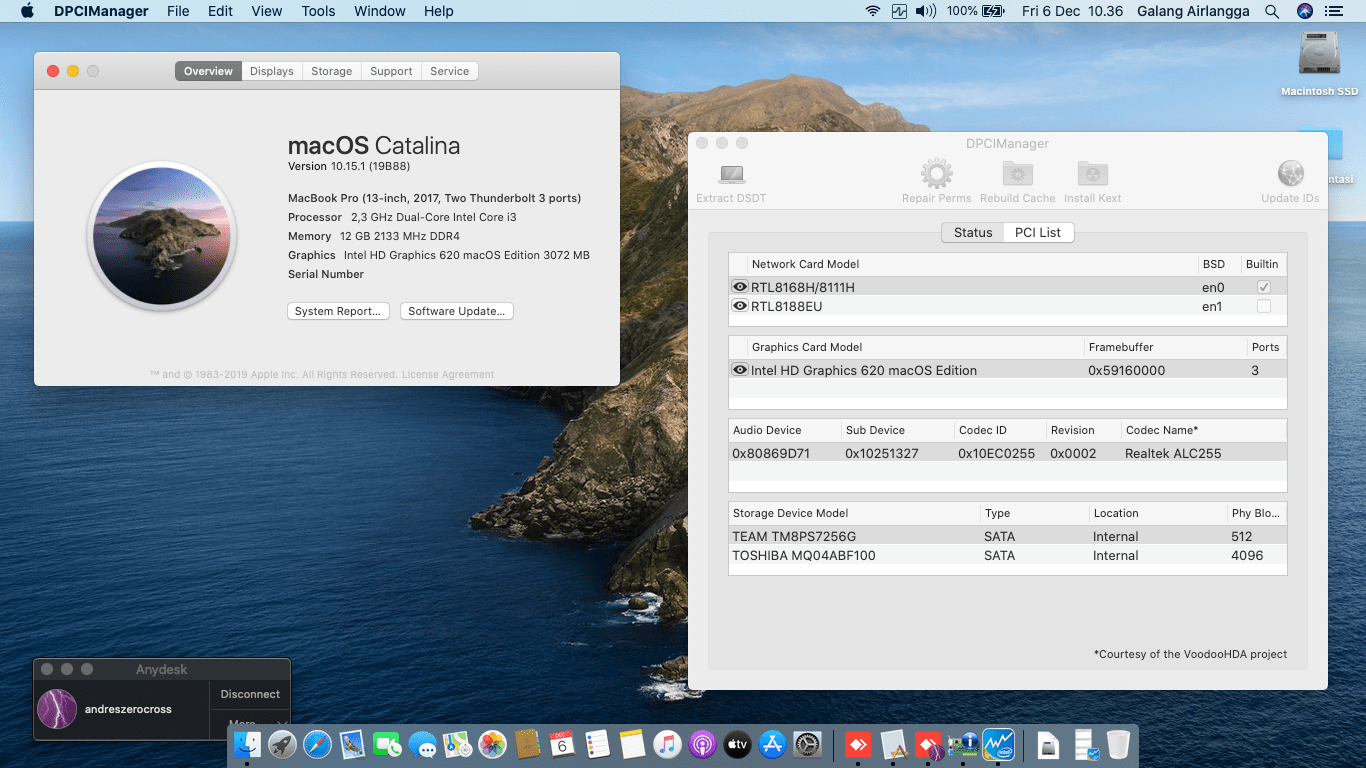Screen dimensions: 1366x768
Task: Open Reminders from the dock
Action: (597, 744)
